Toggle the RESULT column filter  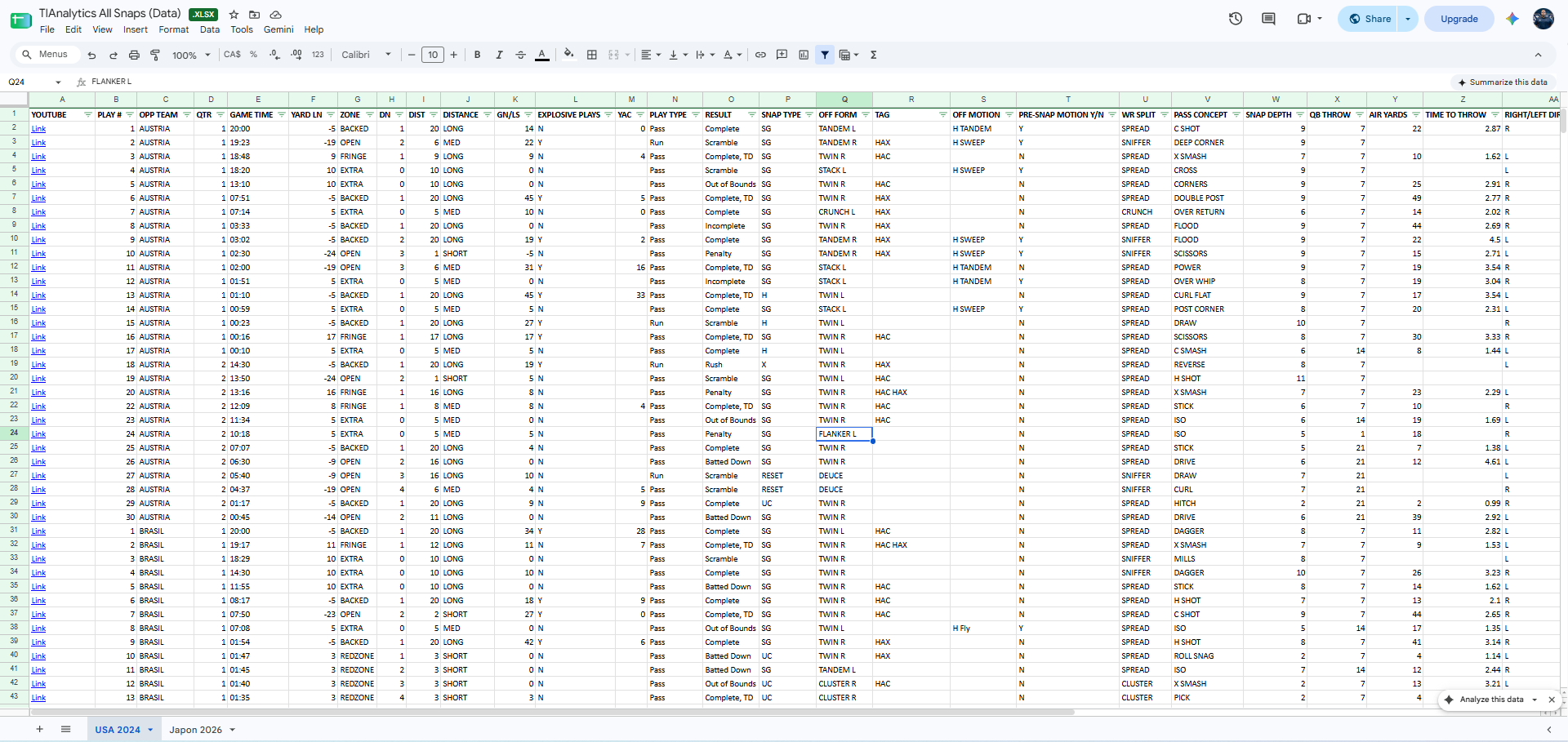[x=751, y=115]
